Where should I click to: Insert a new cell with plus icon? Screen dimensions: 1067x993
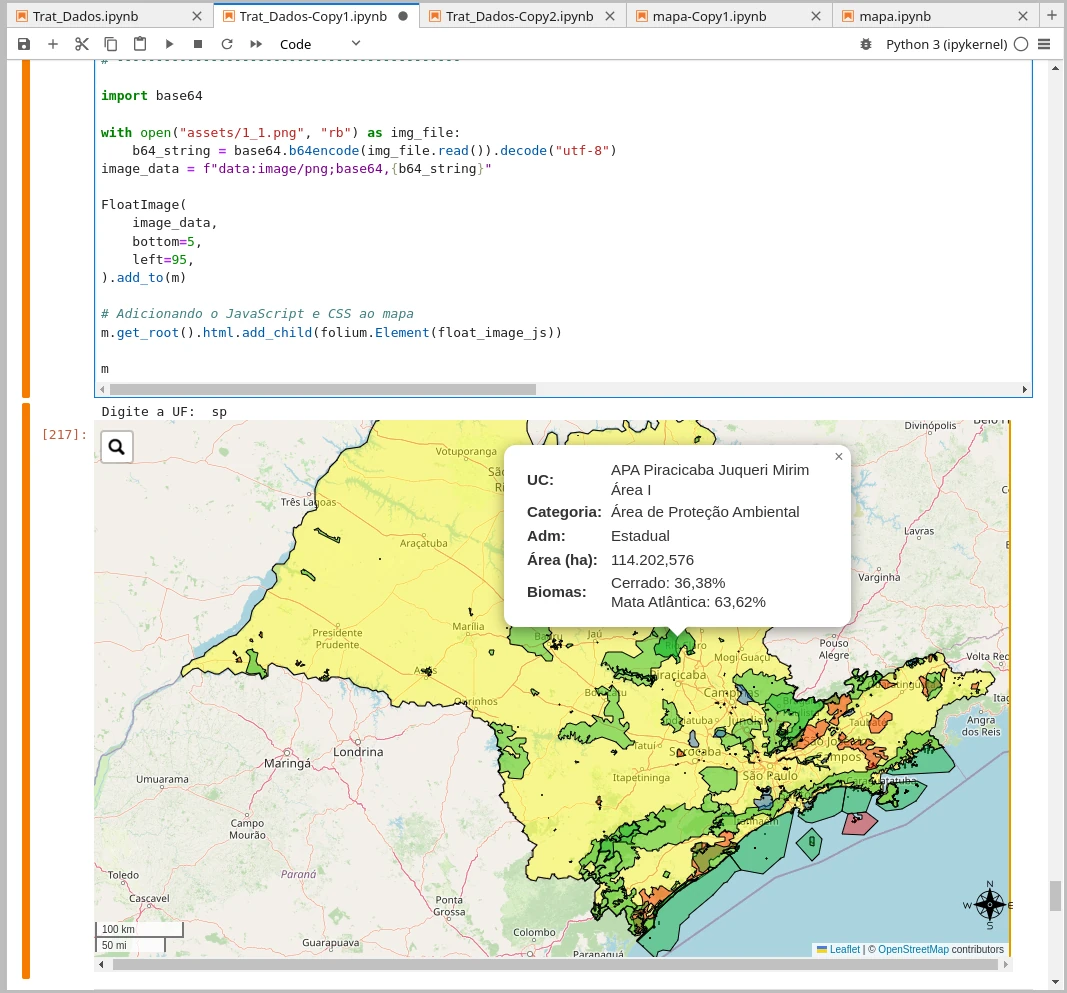click(x=53, y=44)
